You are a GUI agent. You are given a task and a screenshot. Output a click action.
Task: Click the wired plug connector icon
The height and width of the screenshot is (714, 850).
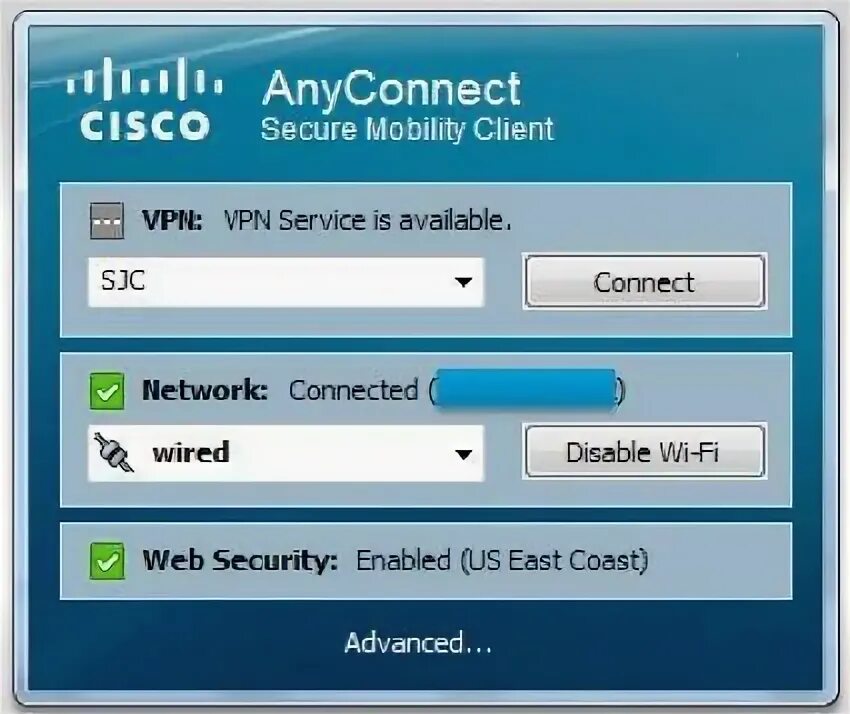pos(113,452)
